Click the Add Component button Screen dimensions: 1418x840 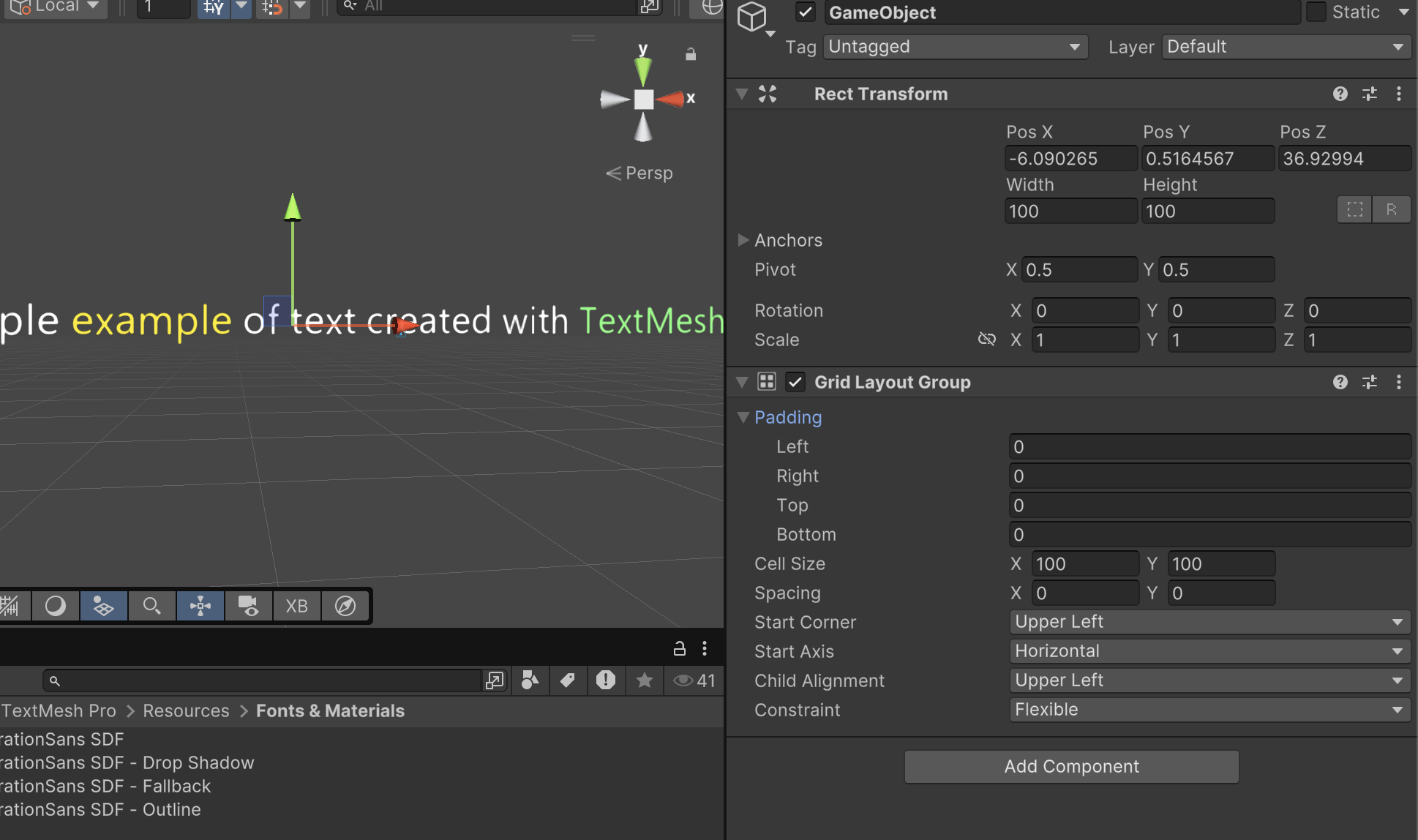1071,766
